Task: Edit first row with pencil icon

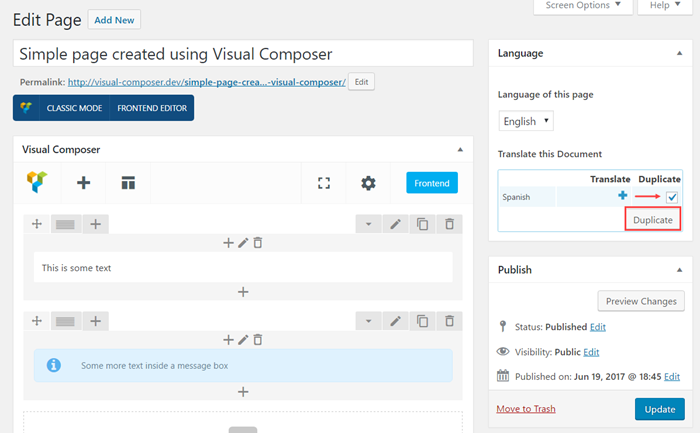Action: pyautogui.click(x=396, y=224)
